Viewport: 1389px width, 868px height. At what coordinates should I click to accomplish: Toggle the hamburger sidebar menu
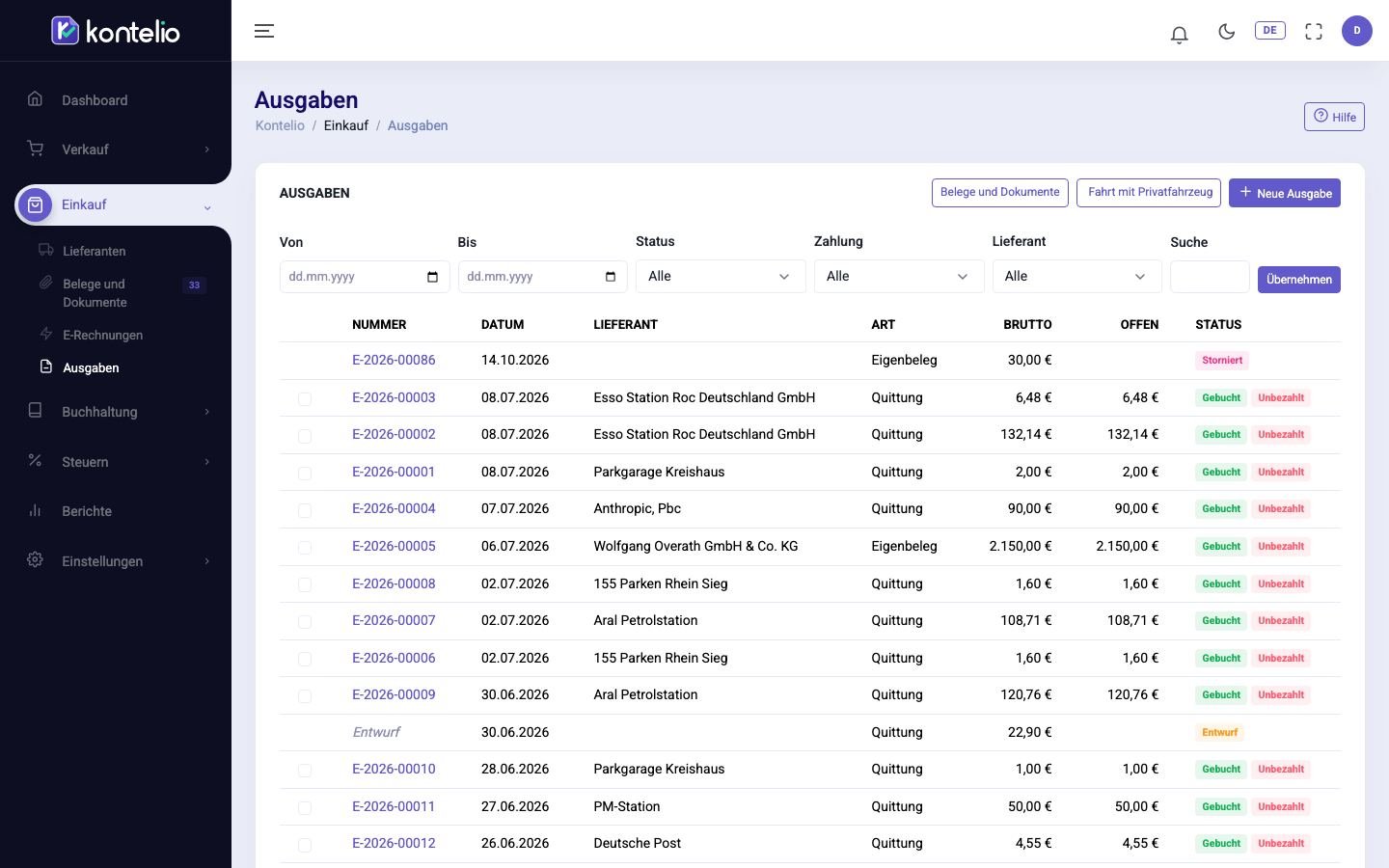(x=264, y=31)
